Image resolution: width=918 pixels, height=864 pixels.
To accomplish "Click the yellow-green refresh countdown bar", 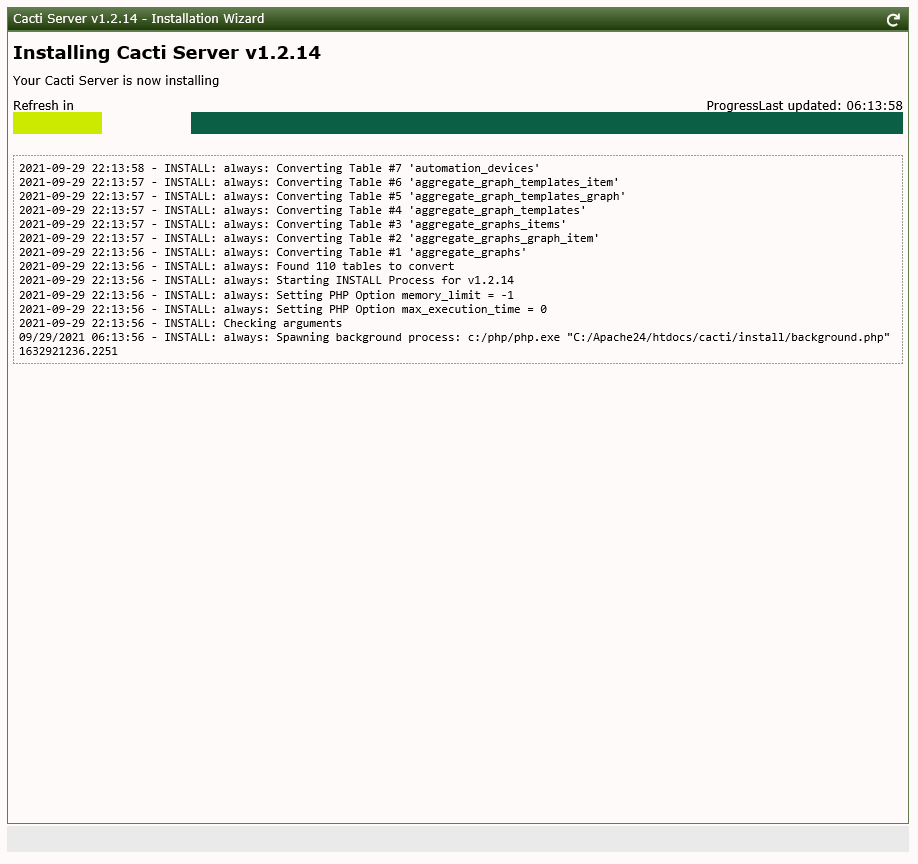I will point(57,123).
